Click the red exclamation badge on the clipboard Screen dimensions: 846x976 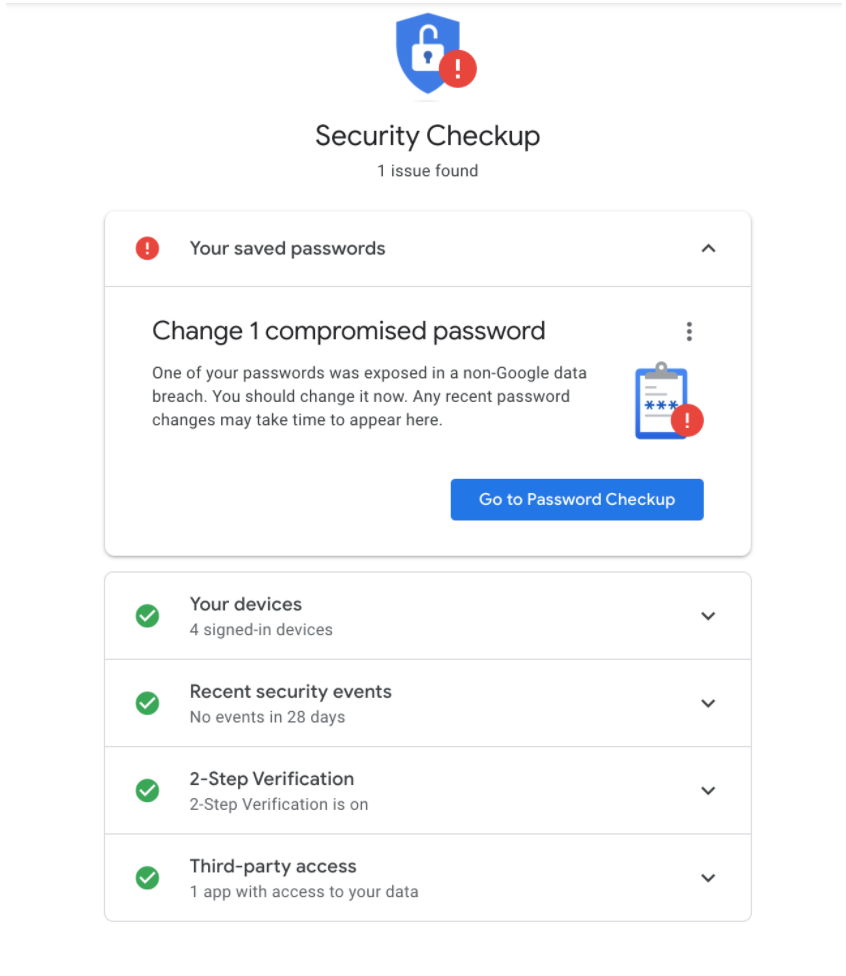tap(686, 421)
